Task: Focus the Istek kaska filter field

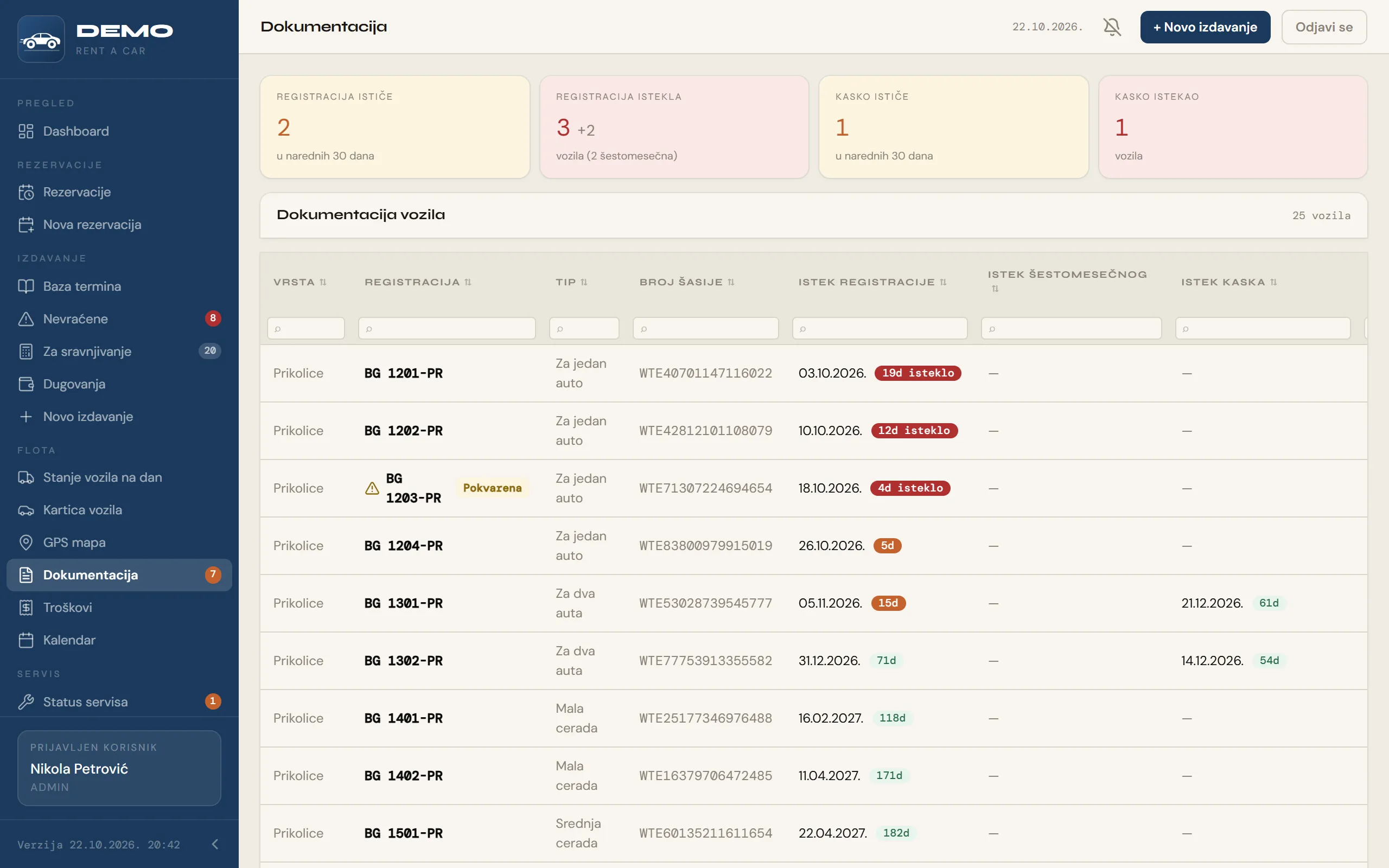Action: (x=1263, y=328)
